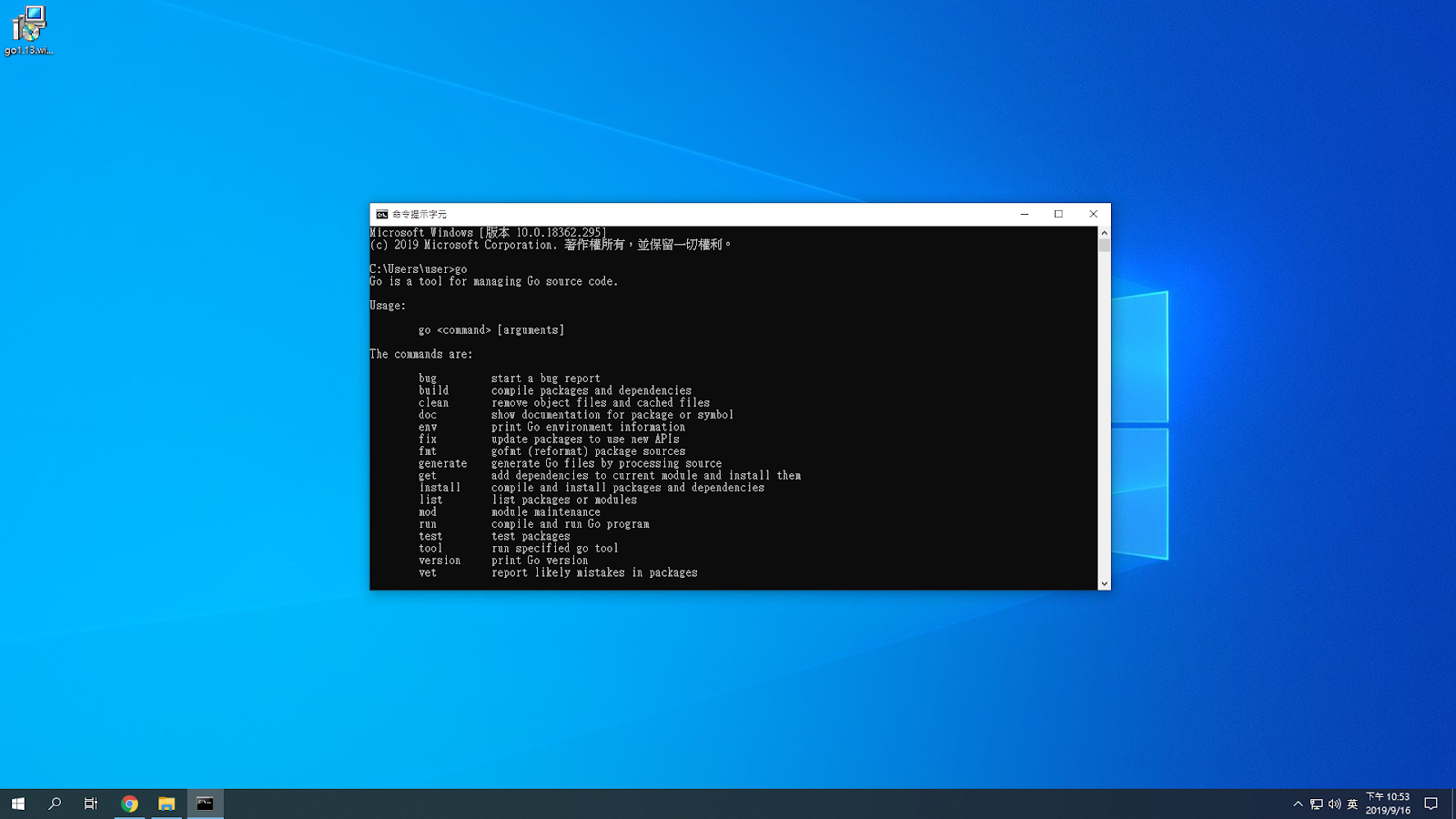Click the 'env' command text

tap(428, 427)
